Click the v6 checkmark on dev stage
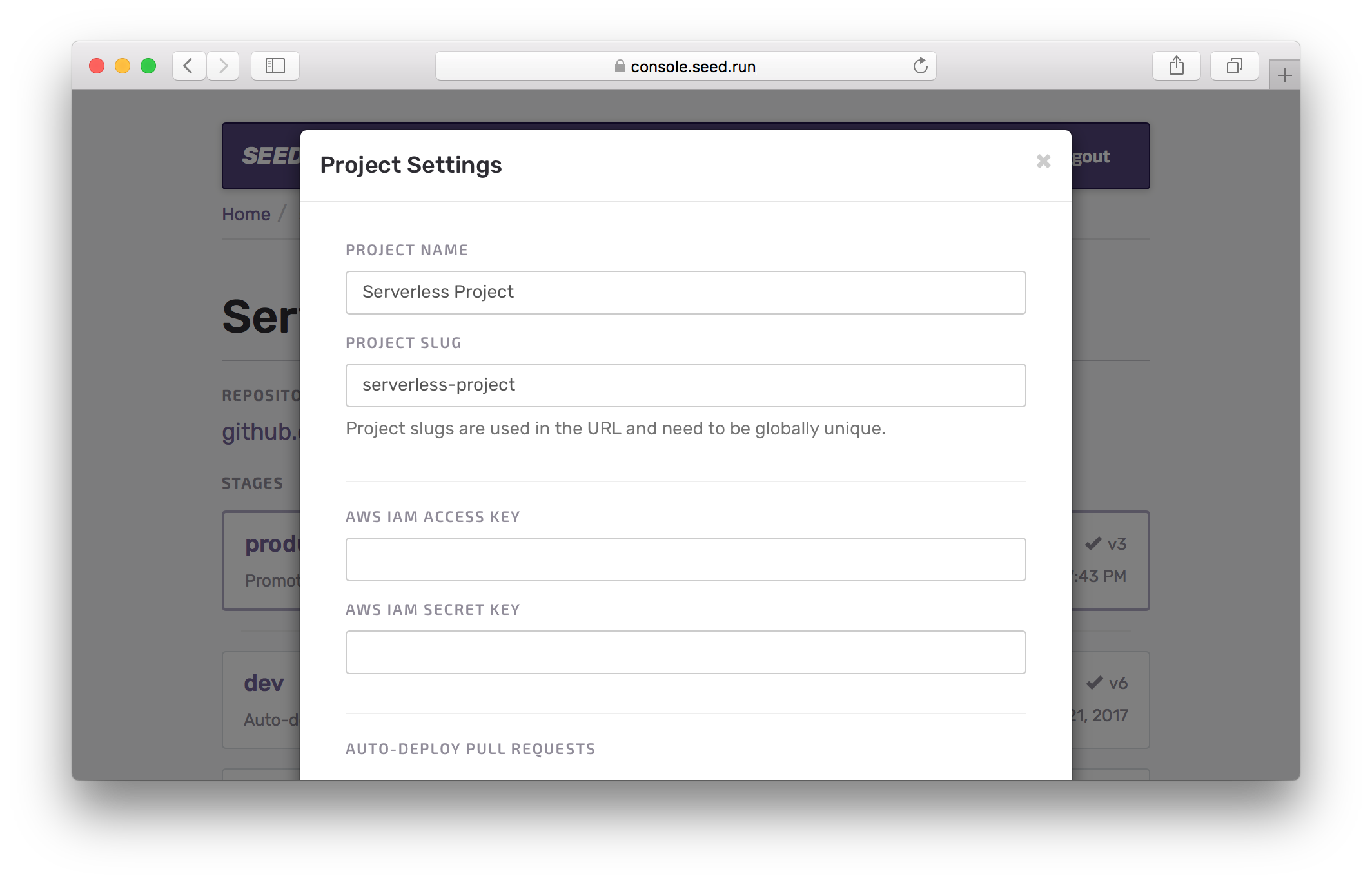This screenshot has height=883, width=1372. [x=1095, y=683]
